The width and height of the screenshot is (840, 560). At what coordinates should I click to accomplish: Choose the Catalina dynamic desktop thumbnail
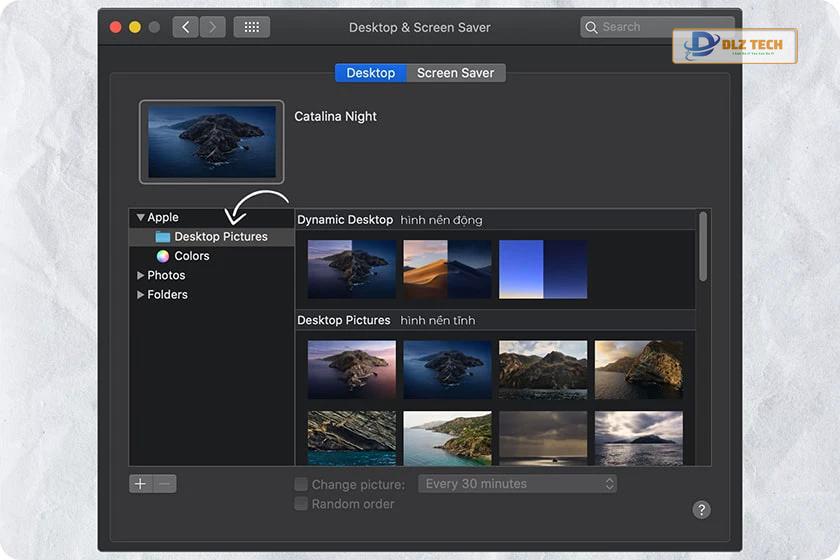click(x=352, y=269)
